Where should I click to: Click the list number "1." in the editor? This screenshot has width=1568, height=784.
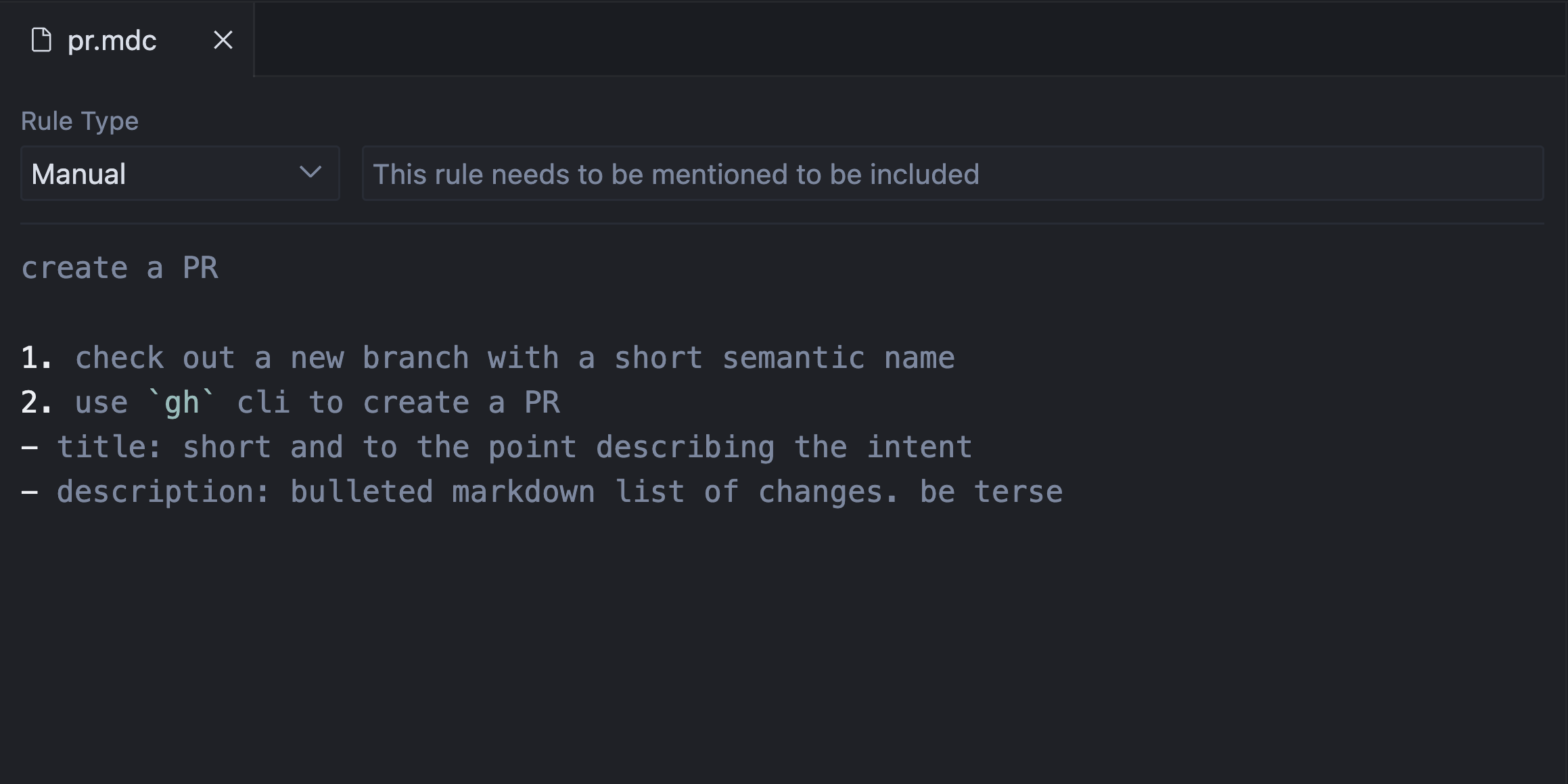coord(36,358)
